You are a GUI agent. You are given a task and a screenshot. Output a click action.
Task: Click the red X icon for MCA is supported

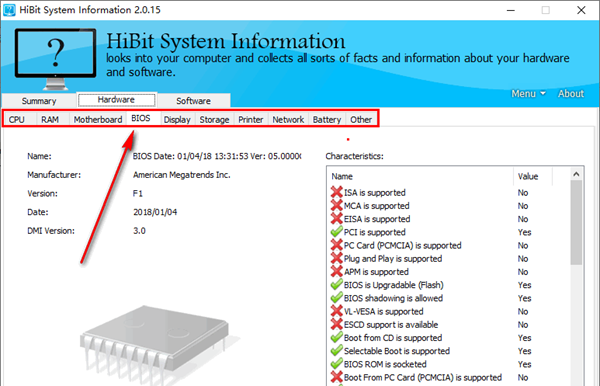point(336,205)
